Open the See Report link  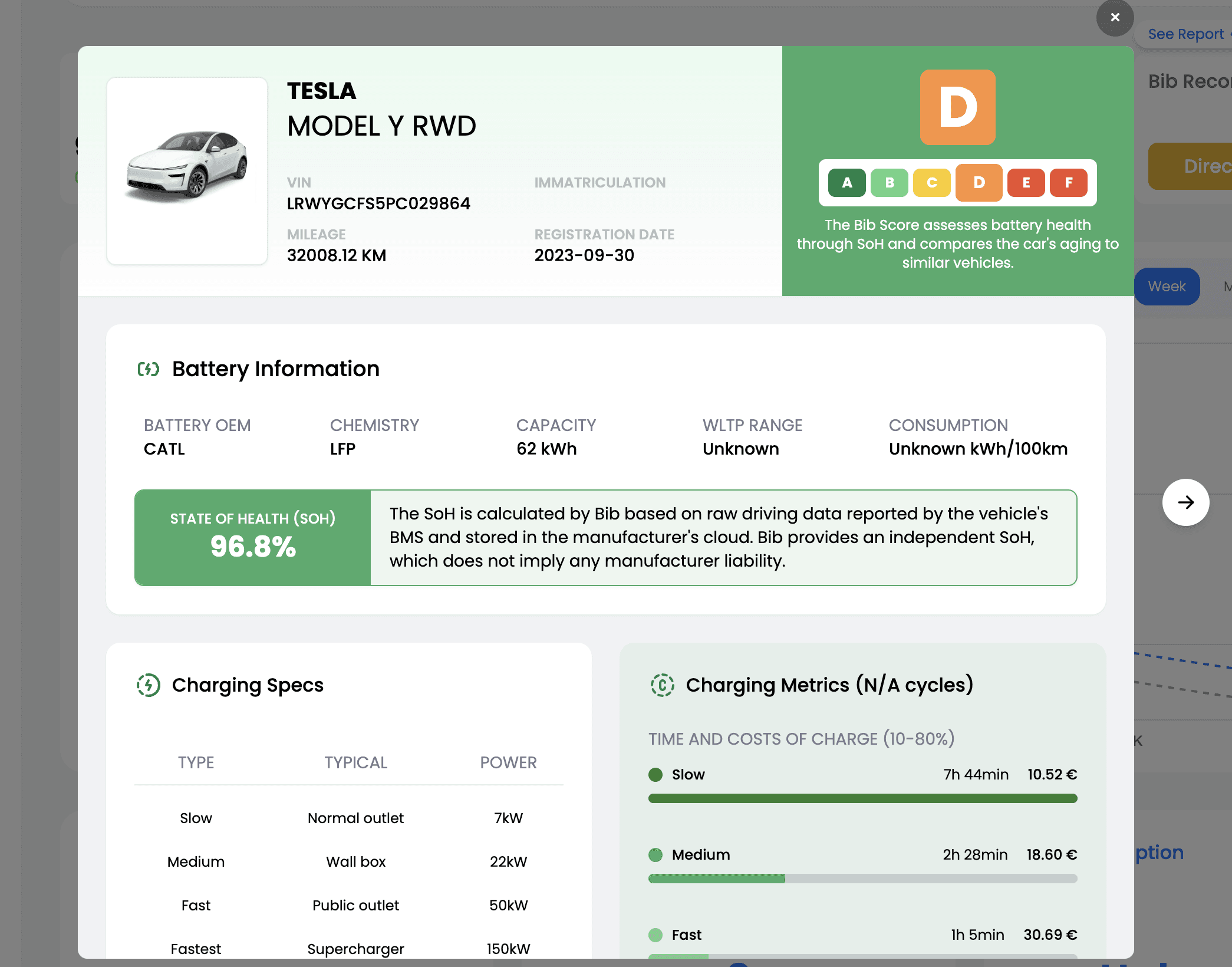pos(1185,34)
